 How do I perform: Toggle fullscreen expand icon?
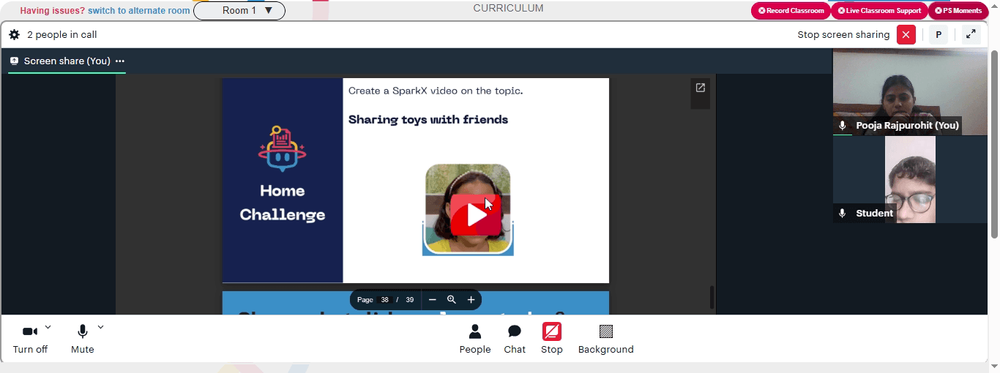(x=971, y=34)
